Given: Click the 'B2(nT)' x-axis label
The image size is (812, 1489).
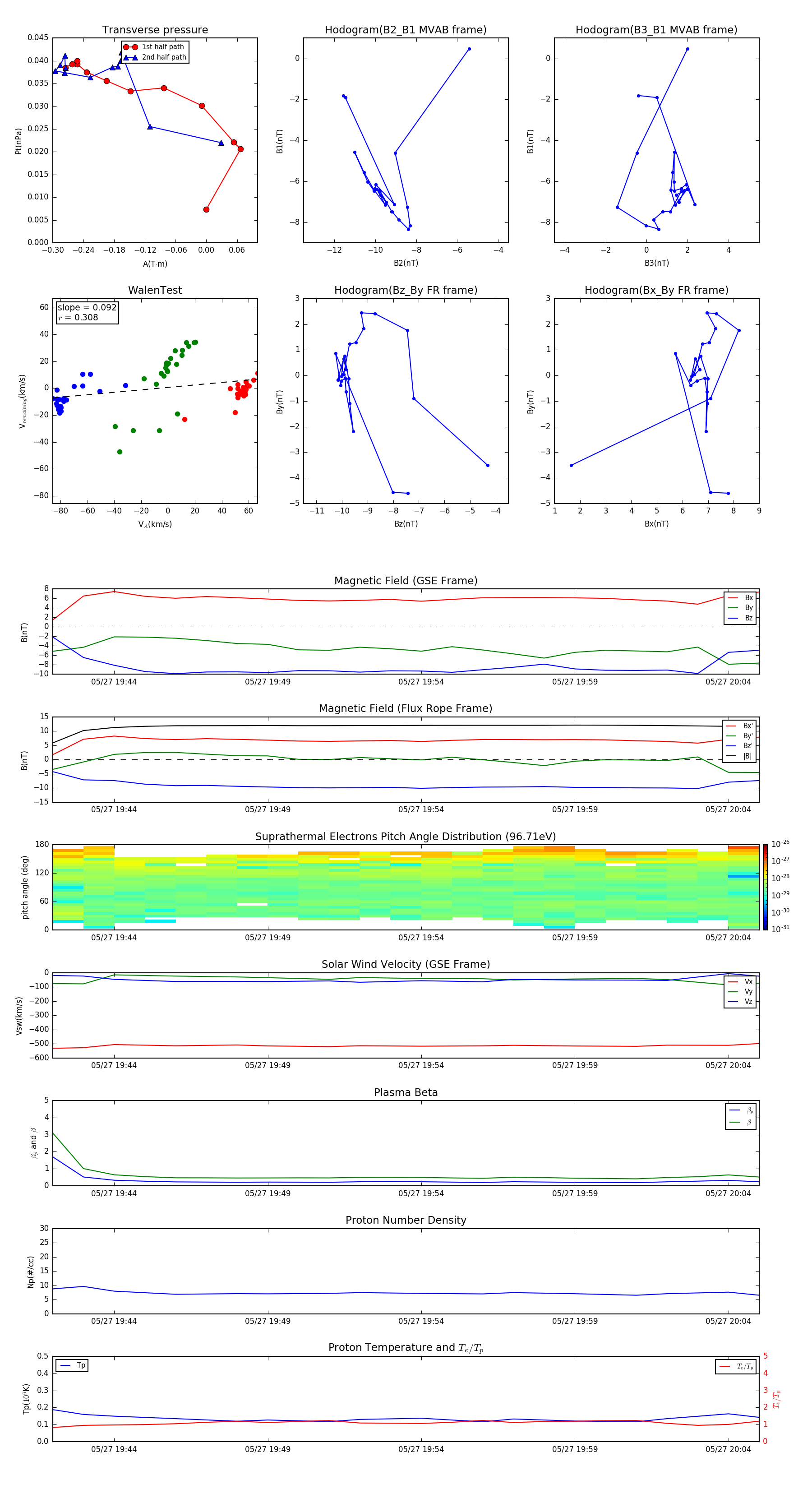Looking at the screenshot, I should 406,263.
